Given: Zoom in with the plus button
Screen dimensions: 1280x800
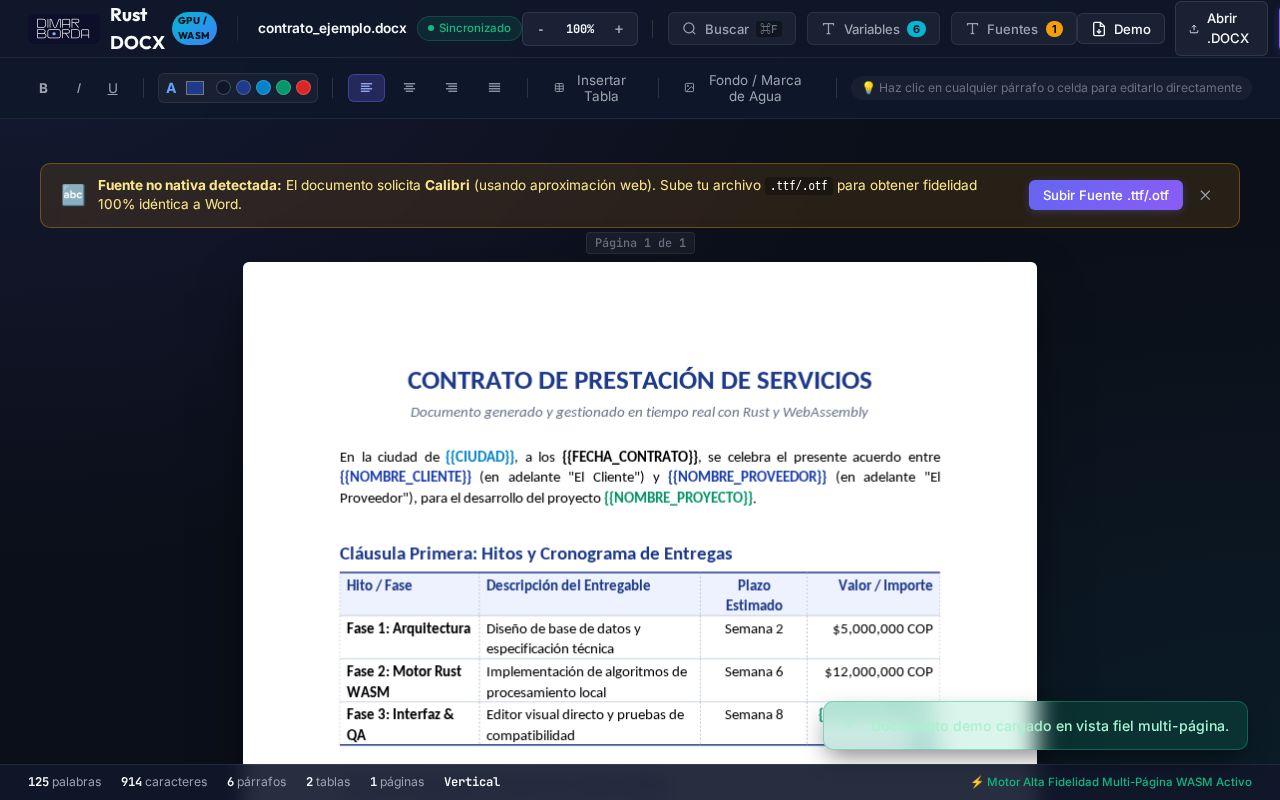Looking at the screenshot, I should click(619, 29).
